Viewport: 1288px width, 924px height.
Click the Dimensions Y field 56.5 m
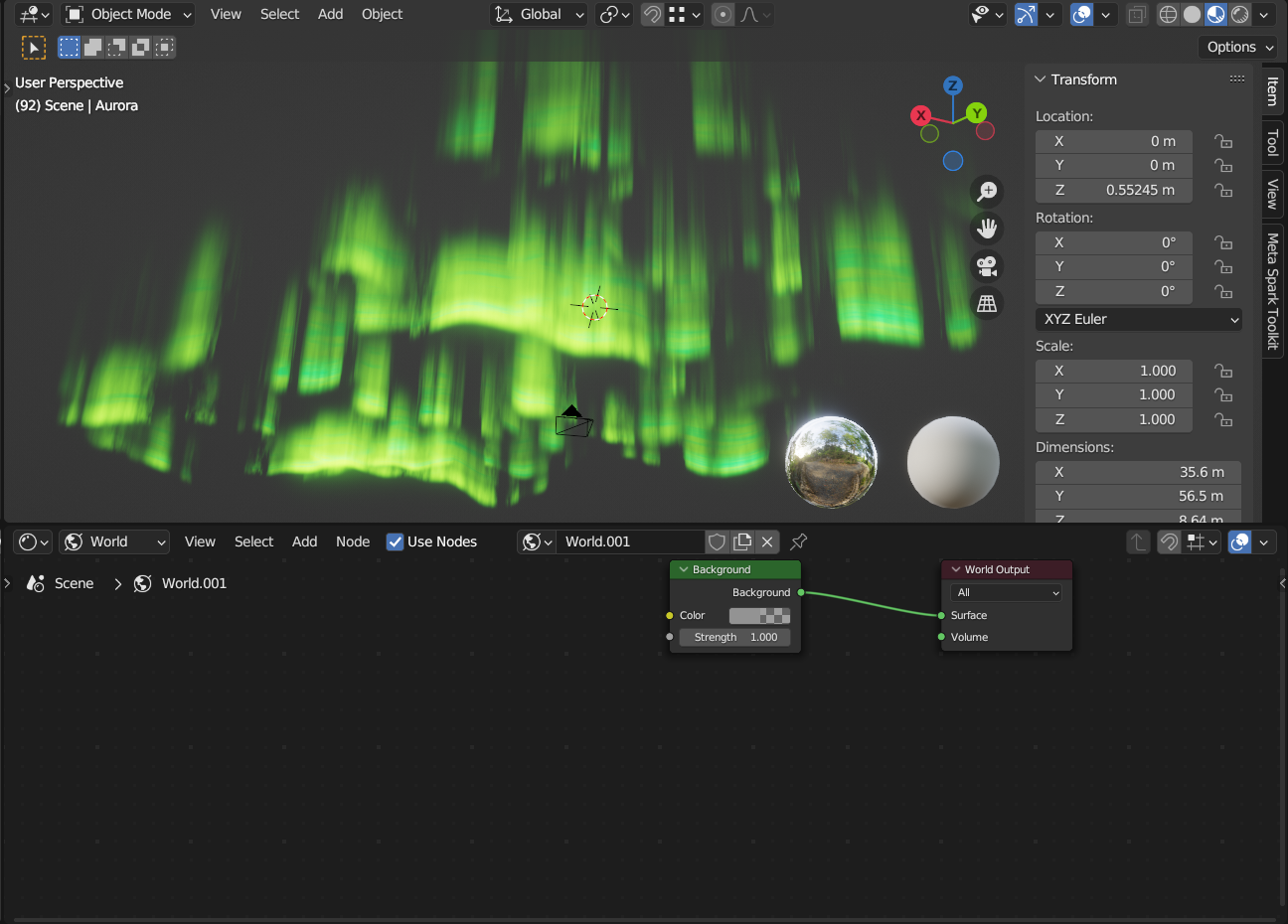tap(1138, 496)
